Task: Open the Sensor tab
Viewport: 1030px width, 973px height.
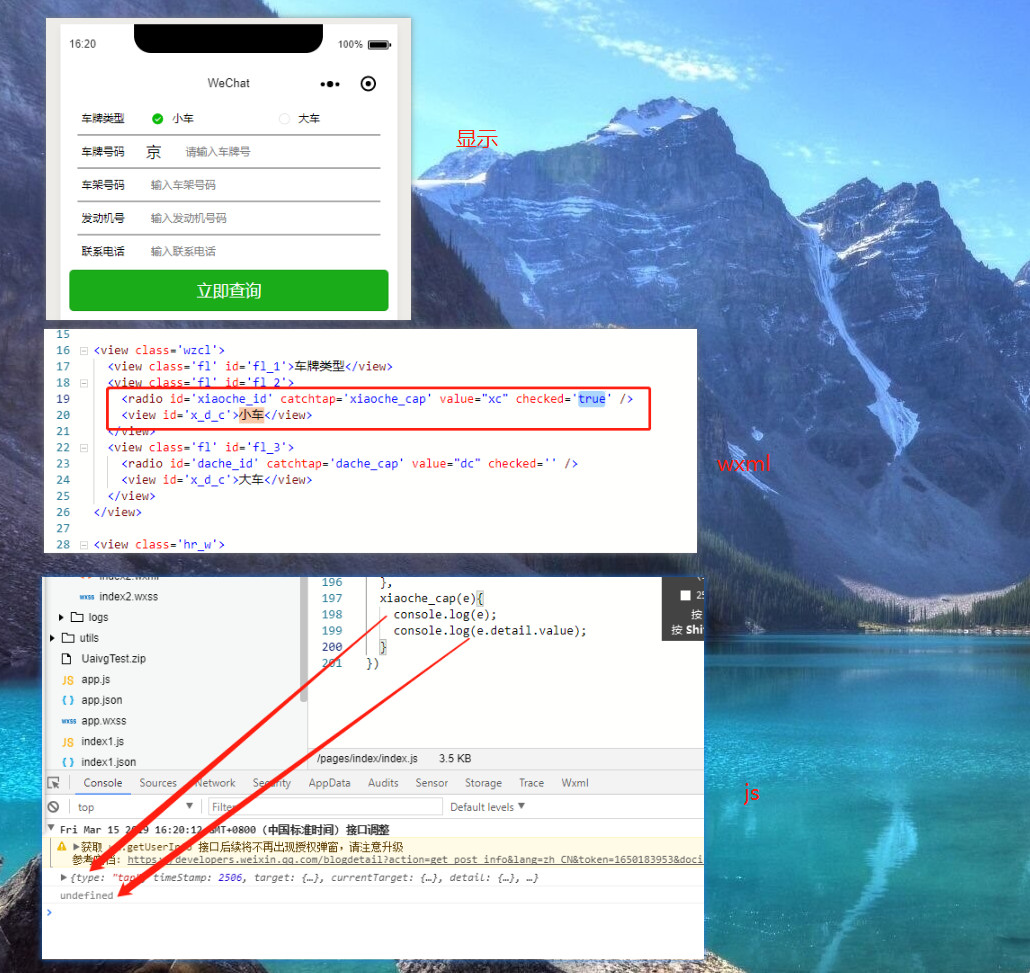Action: [432, 782]
